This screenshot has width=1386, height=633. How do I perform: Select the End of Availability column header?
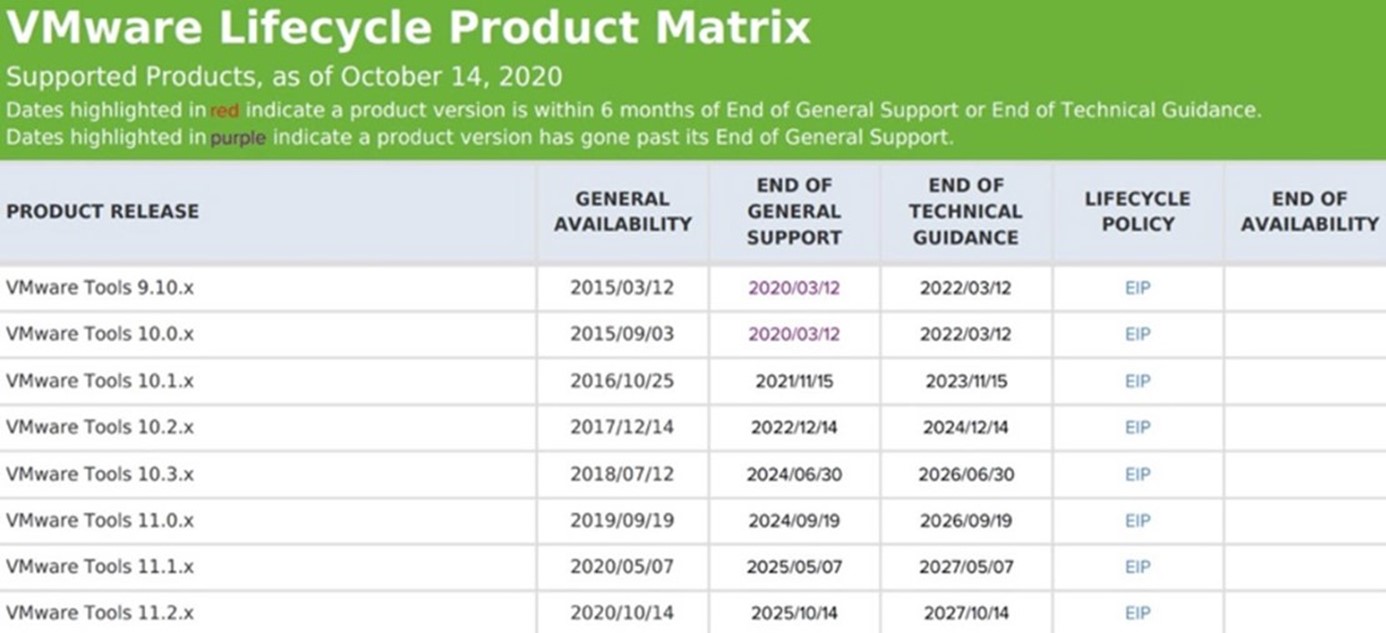point(1310,211)
